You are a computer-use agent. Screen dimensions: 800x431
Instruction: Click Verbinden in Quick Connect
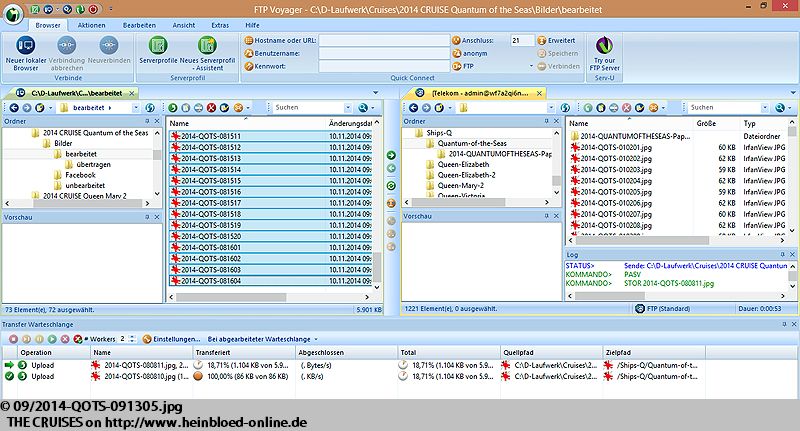pos(558,66)
